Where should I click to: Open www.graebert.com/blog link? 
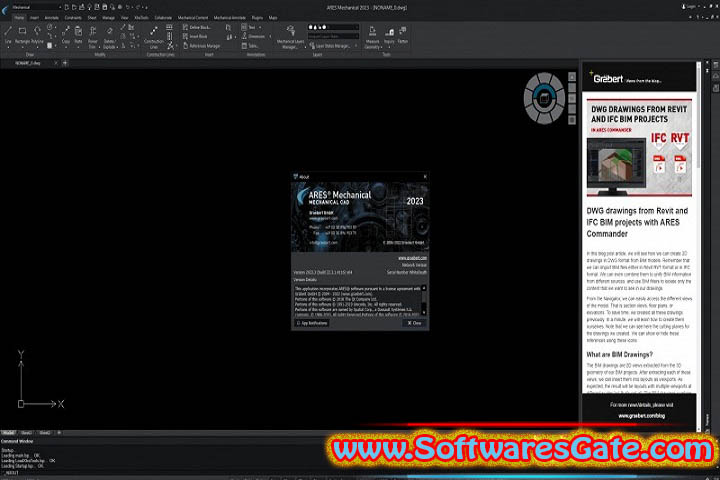(x=641, y=416)
